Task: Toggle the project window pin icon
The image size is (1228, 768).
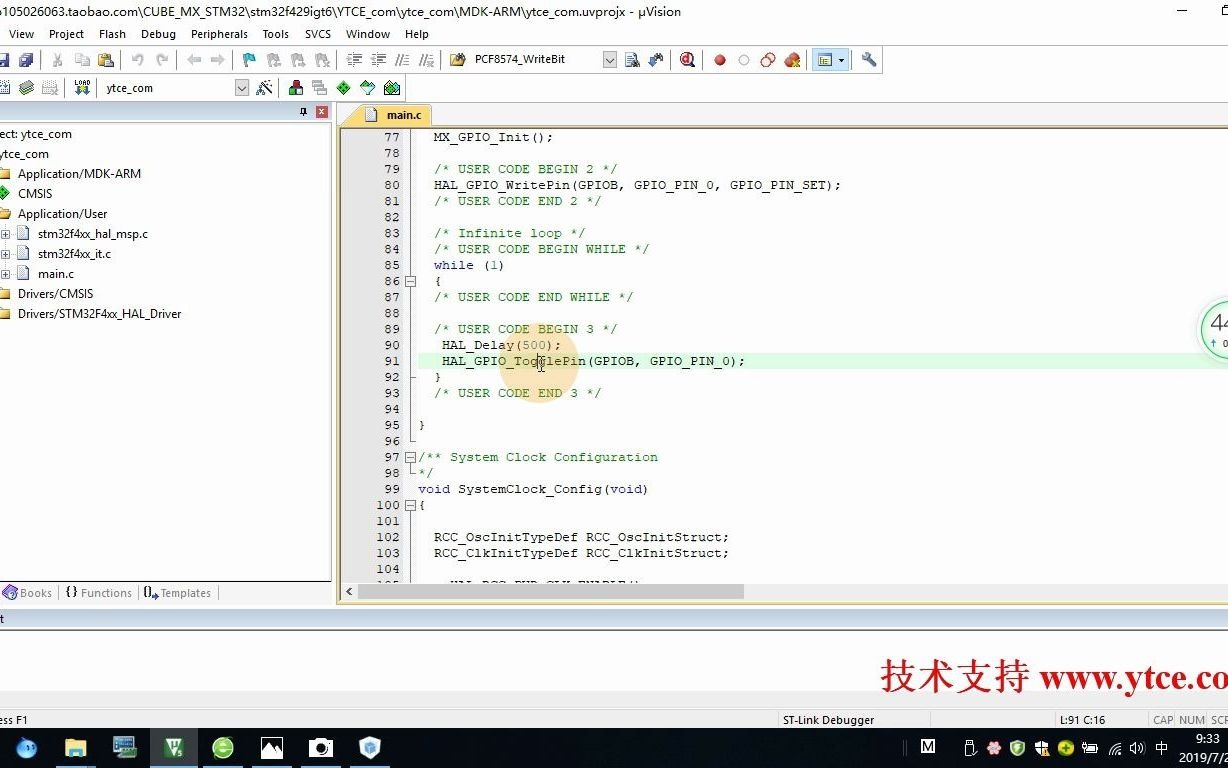Action: pos(303,111)
